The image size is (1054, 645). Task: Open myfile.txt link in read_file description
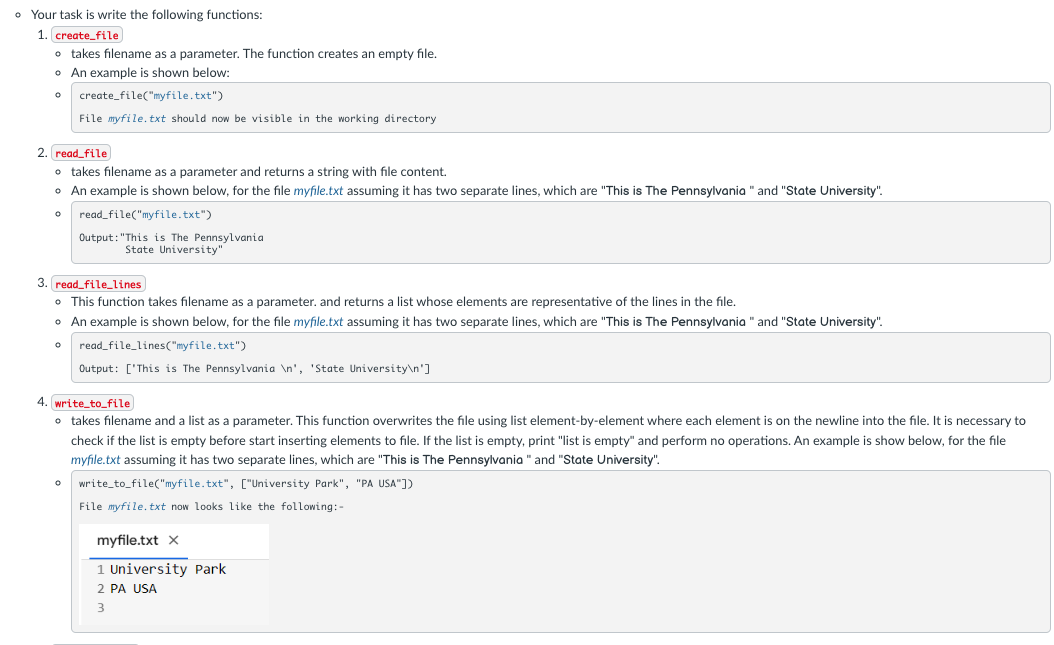pyautogui.click(x=318, y=190)
